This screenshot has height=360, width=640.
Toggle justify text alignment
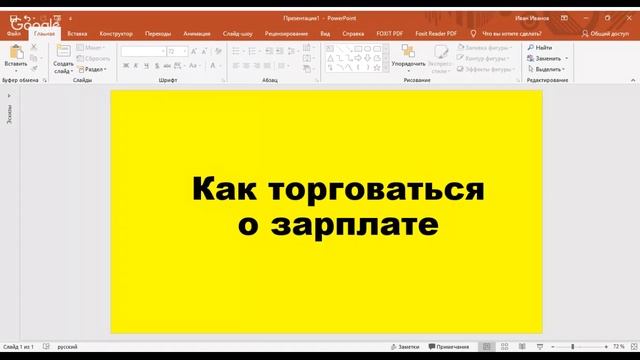[267, 66]
